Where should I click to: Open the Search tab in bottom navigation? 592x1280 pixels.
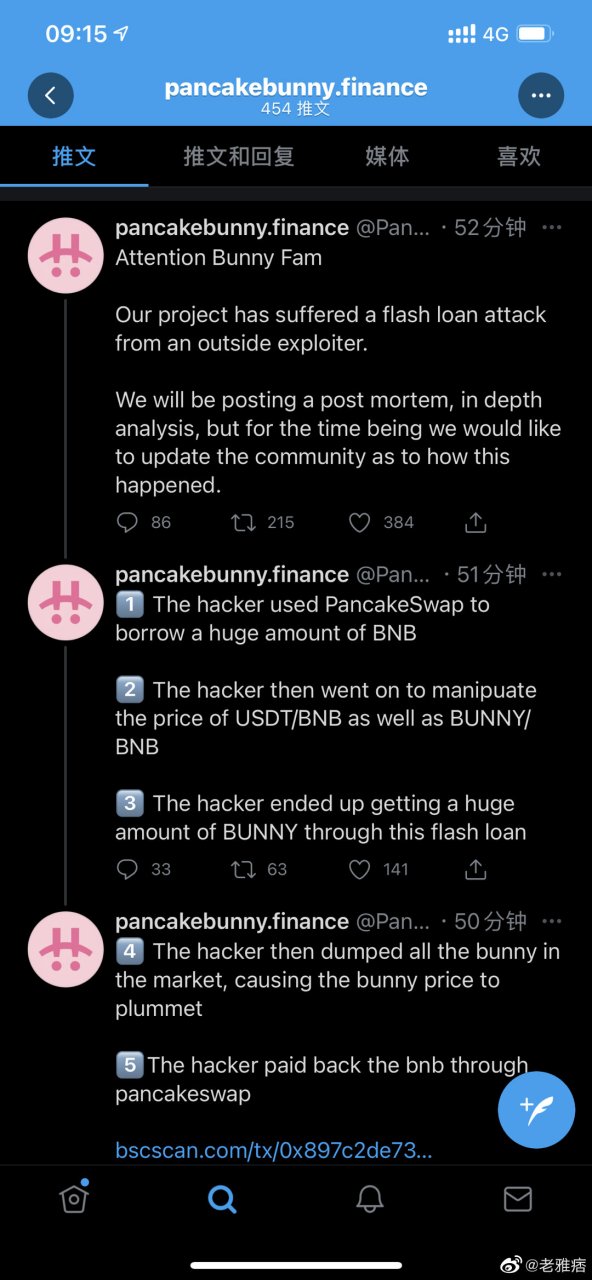click(x=222, y=1198)
